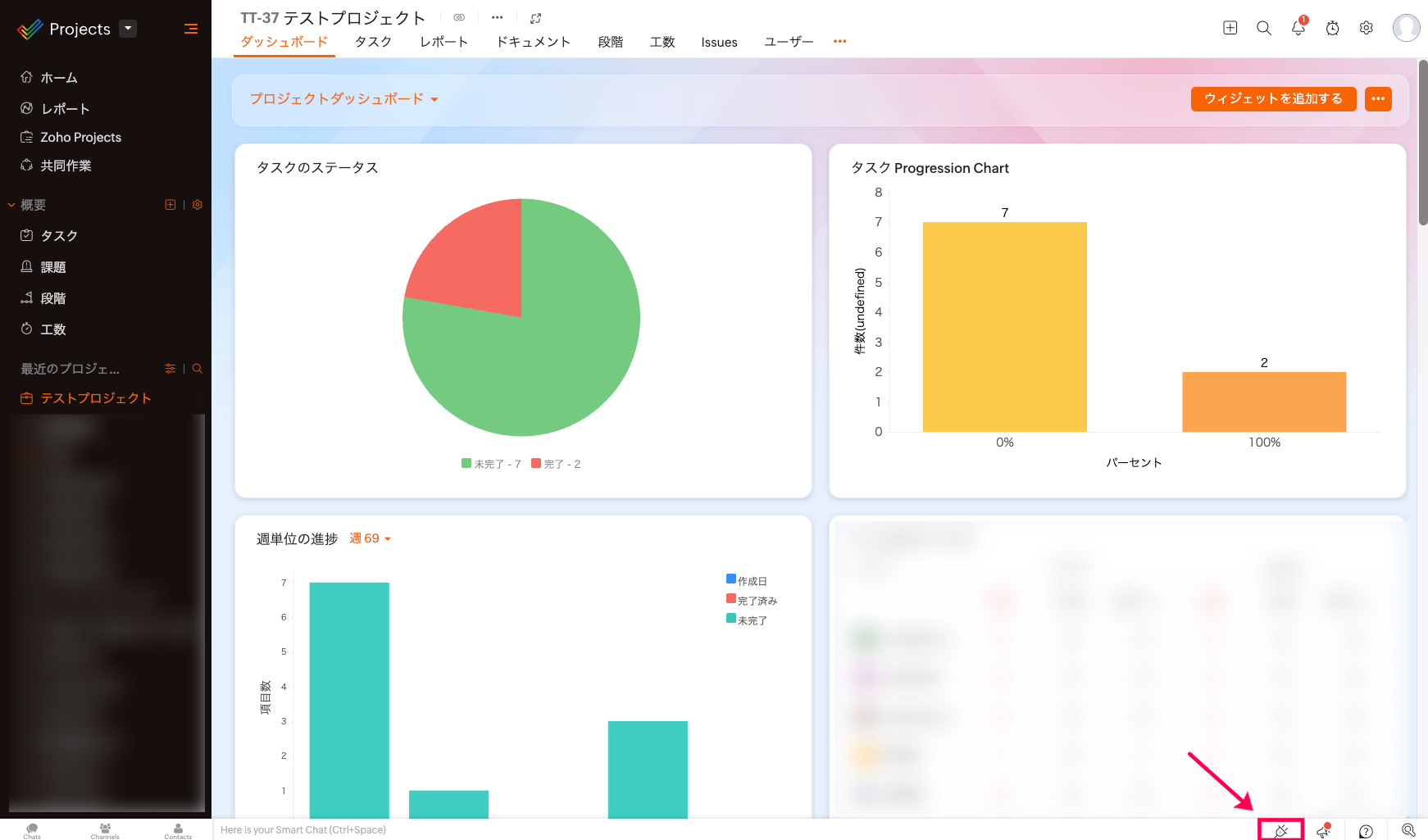The width and height of the screenshot is (1428, 840).
Task: Open the 週 69 week selector
Action: [x=371, y=538]
